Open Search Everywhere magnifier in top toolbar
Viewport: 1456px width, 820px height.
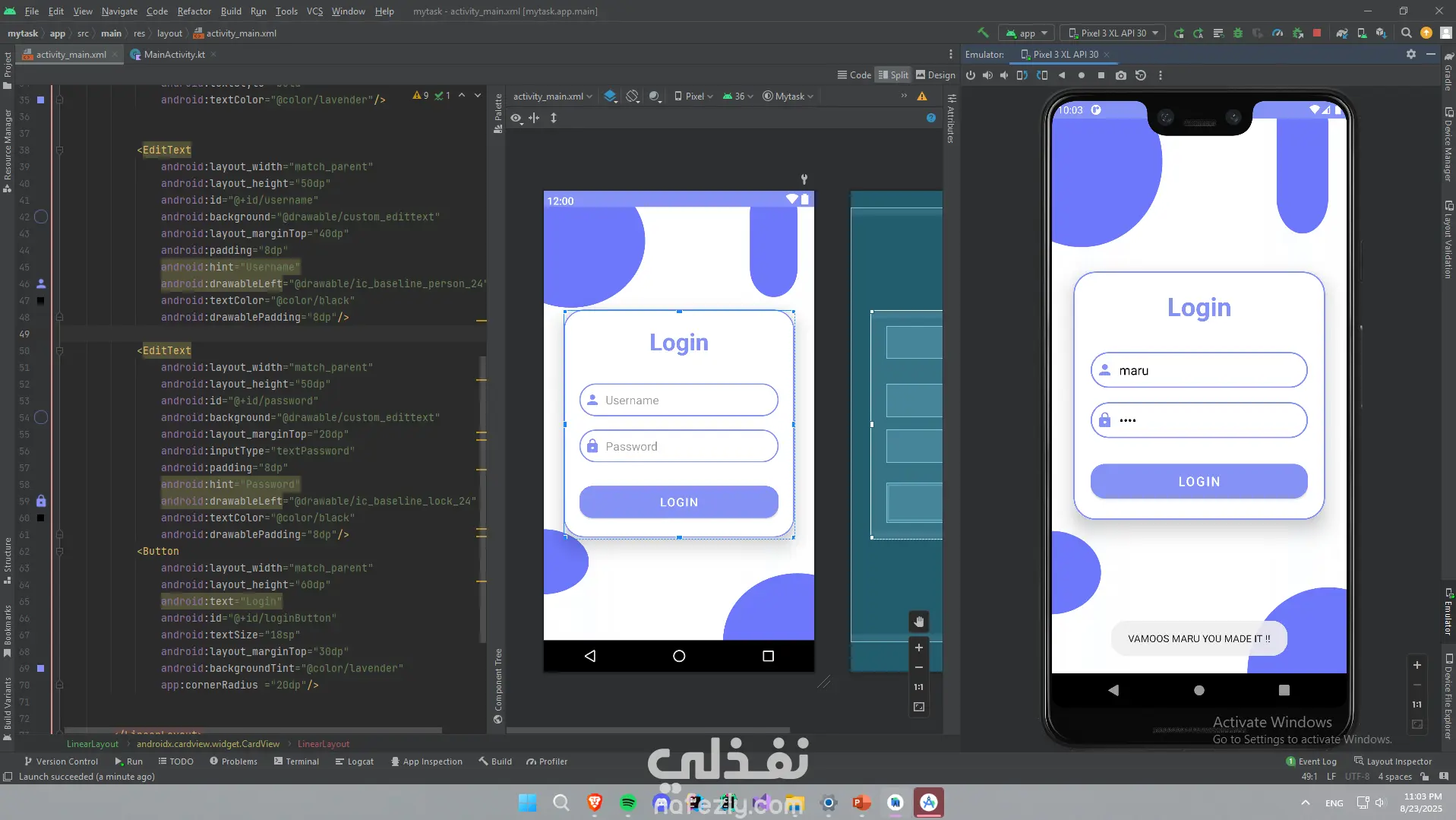pos(1407,33)
